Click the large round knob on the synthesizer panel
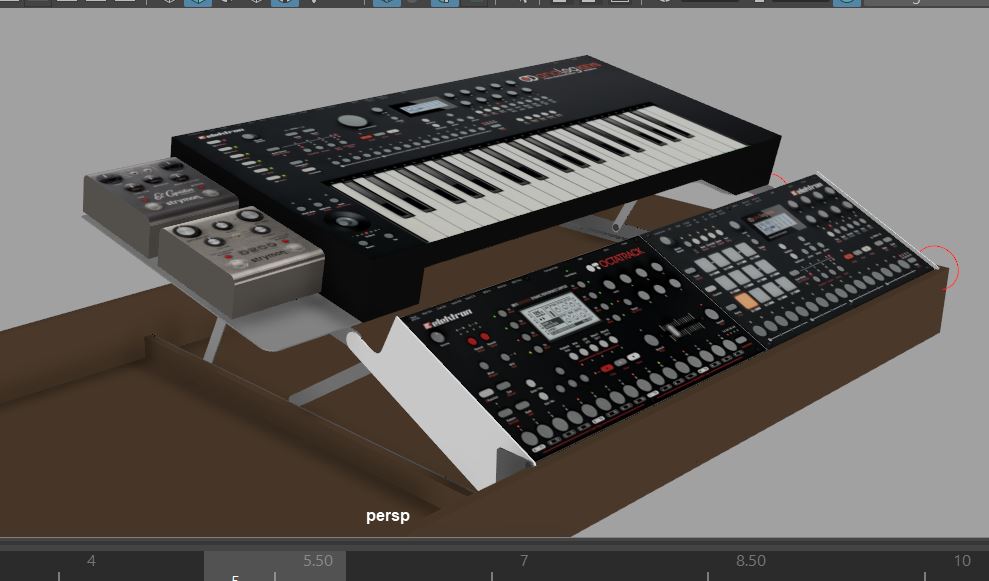Viewport: 989px width, 581px height. pyautogui.click(x=352, y=121)
